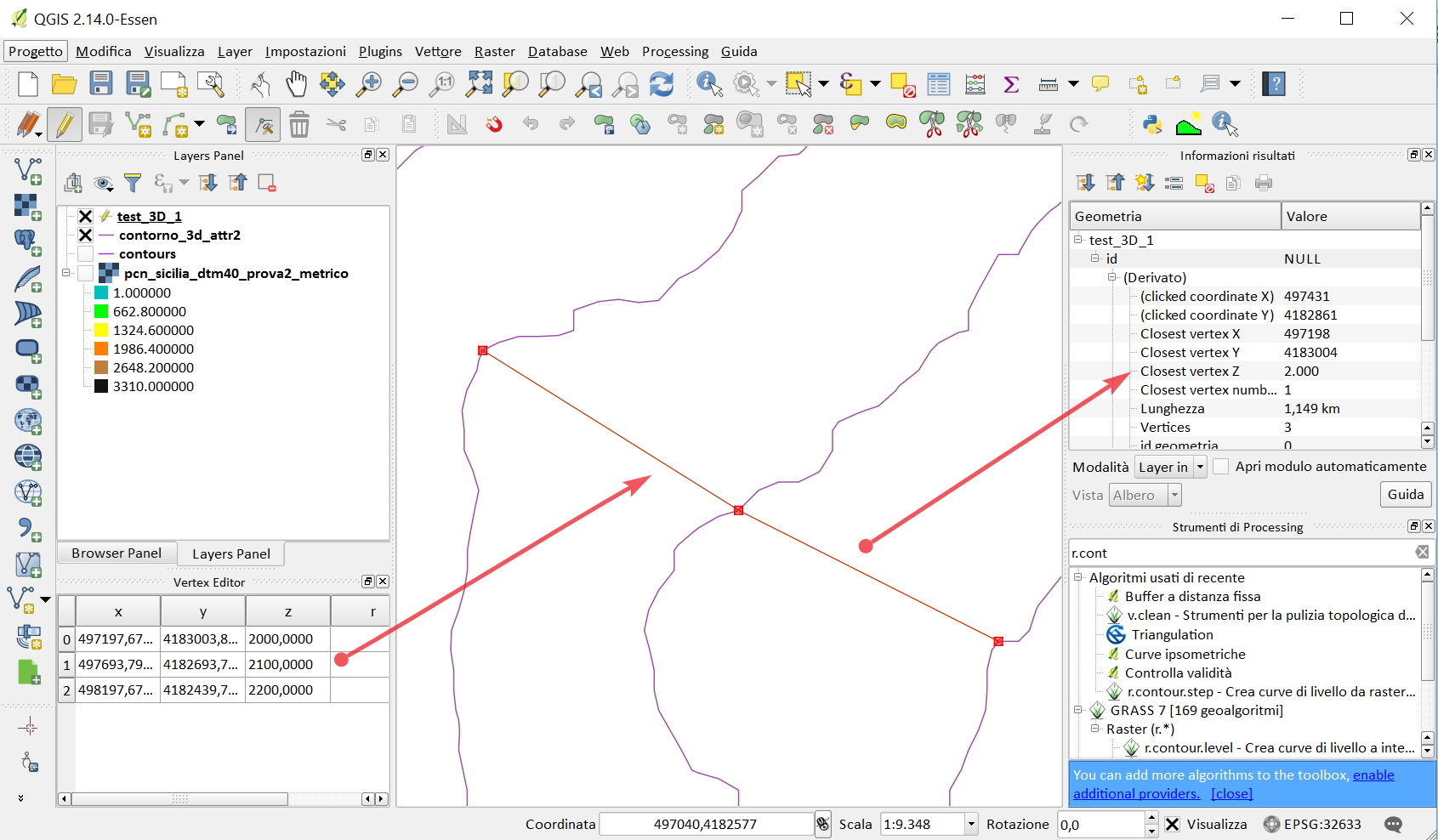
Task: Open the attribute table icon
Action: 939,83
